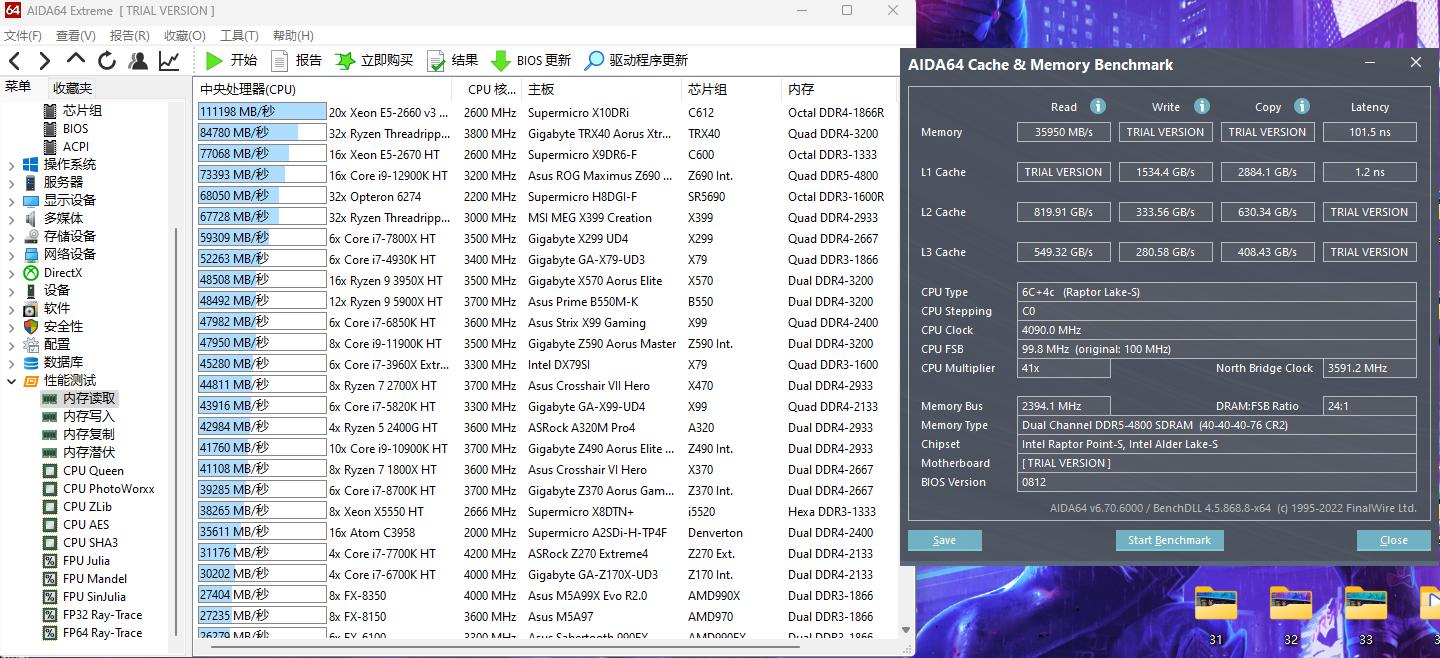Click 立即购买 toolbar button
This screenshot has width=1440, height=658.
coord(374,60)
